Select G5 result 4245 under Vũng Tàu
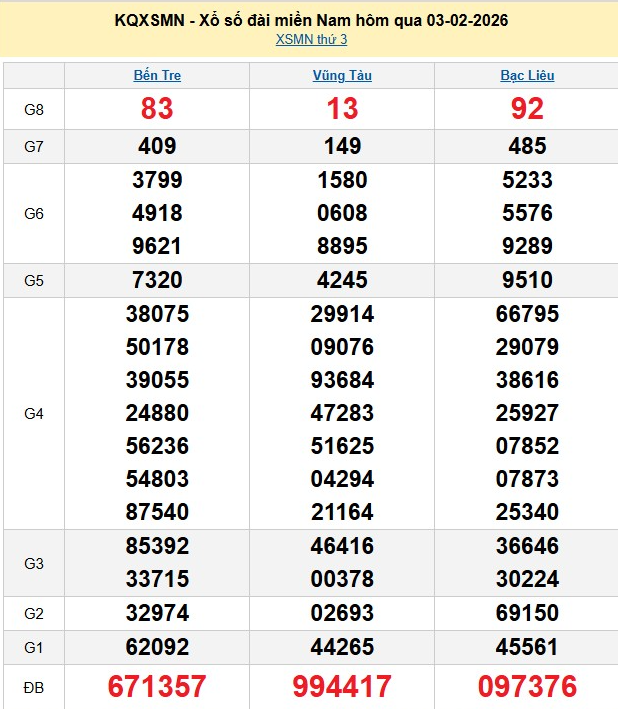The height and width of the screenshot is (709, 618). pos(342,280)
